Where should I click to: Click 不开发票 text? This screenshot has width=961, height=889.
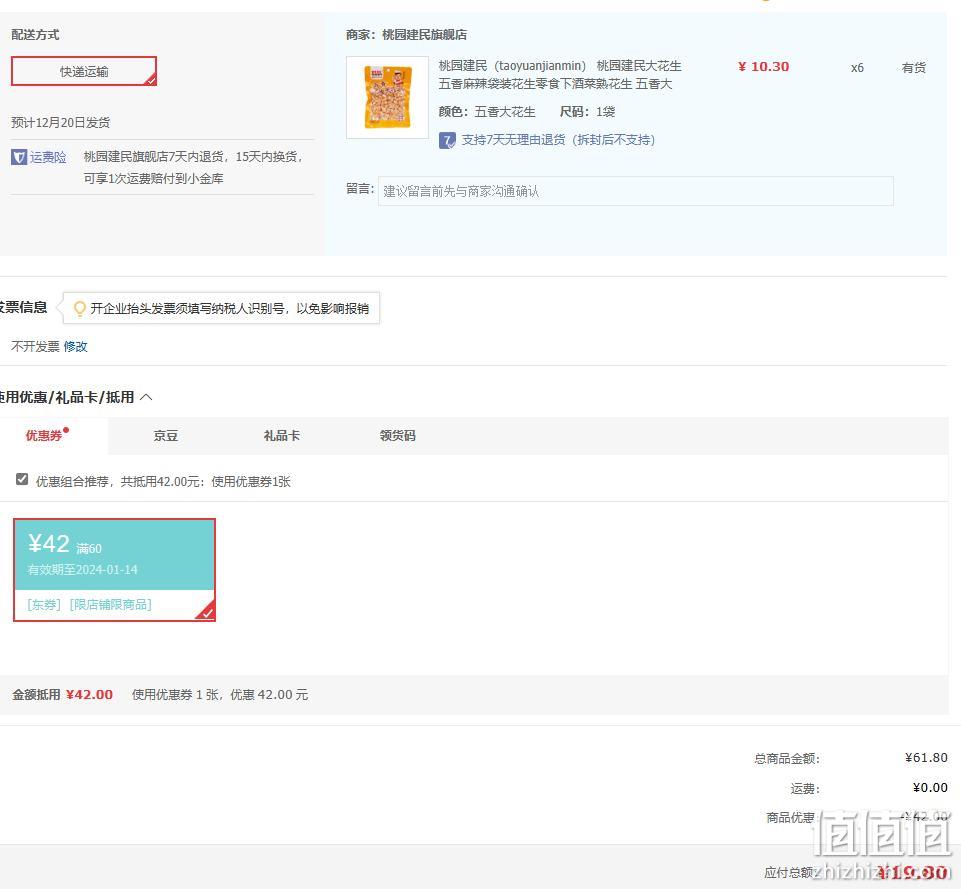36,346
